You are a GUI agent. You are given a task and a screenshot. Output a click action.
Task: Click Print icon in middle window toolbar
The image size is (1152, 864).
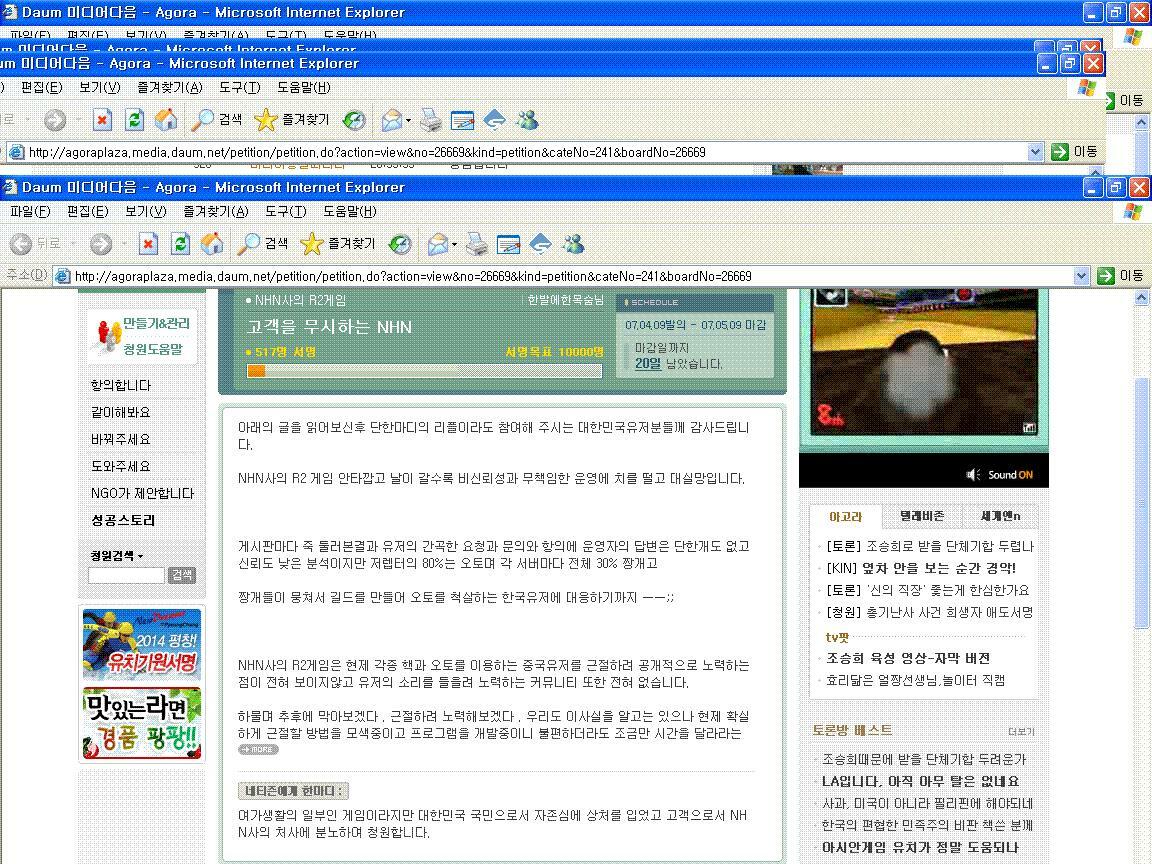(431, 120)
